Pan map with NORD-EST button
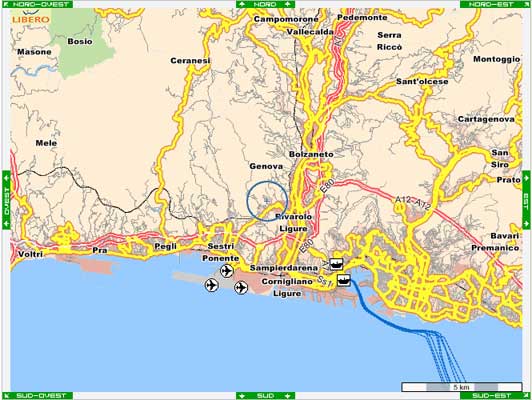This screenshot has height=400, width=532. (495, 4)
